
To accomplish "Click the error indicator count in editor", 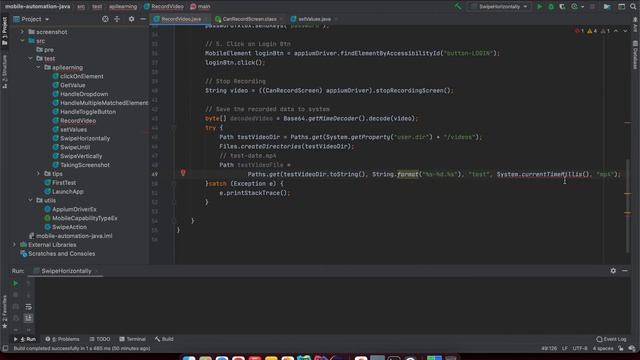I will 579,31.
